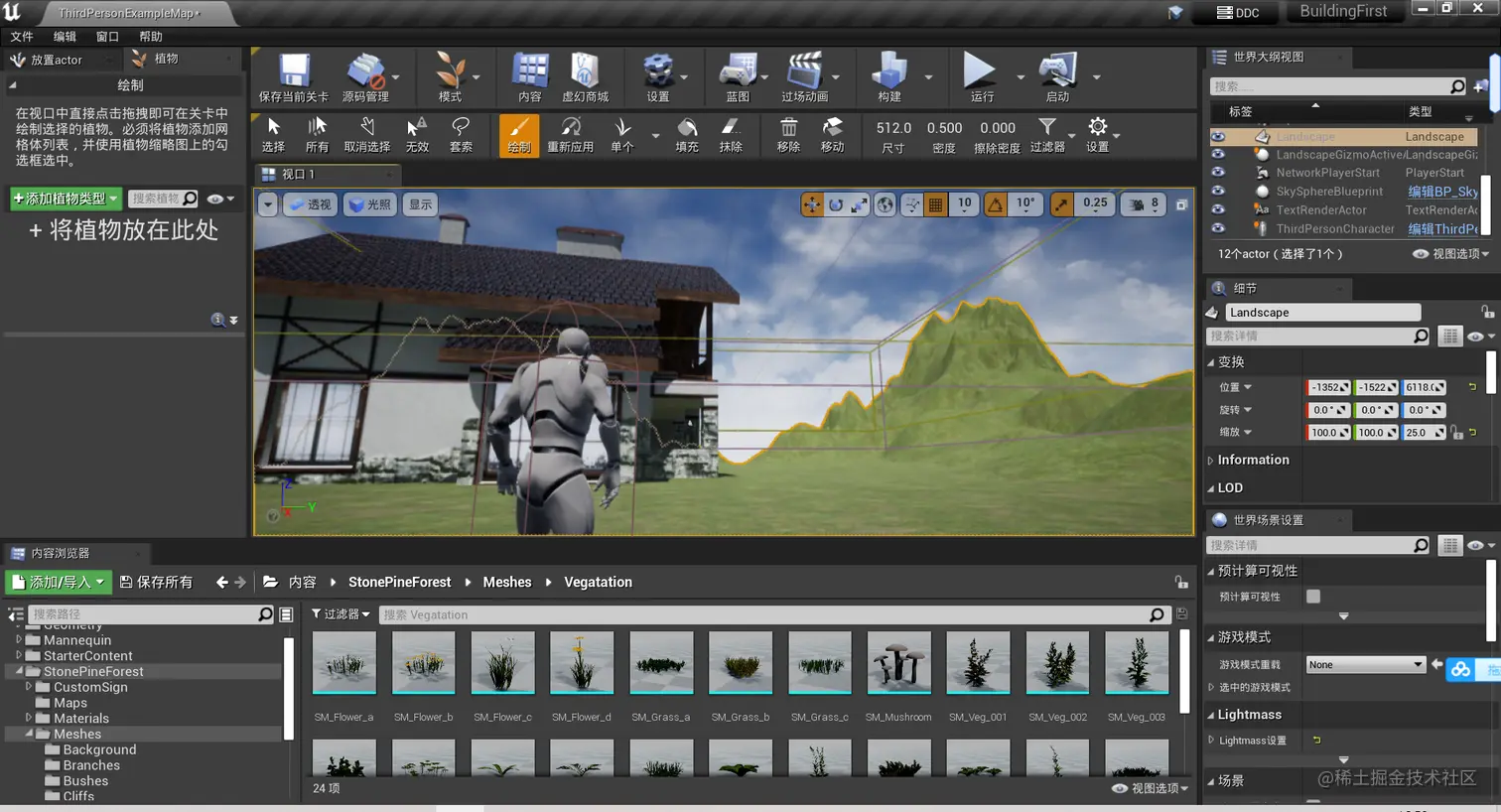Select the 填充 fill foliage tool
Viewport: 1501px width, 812px height.
(687, 134)
